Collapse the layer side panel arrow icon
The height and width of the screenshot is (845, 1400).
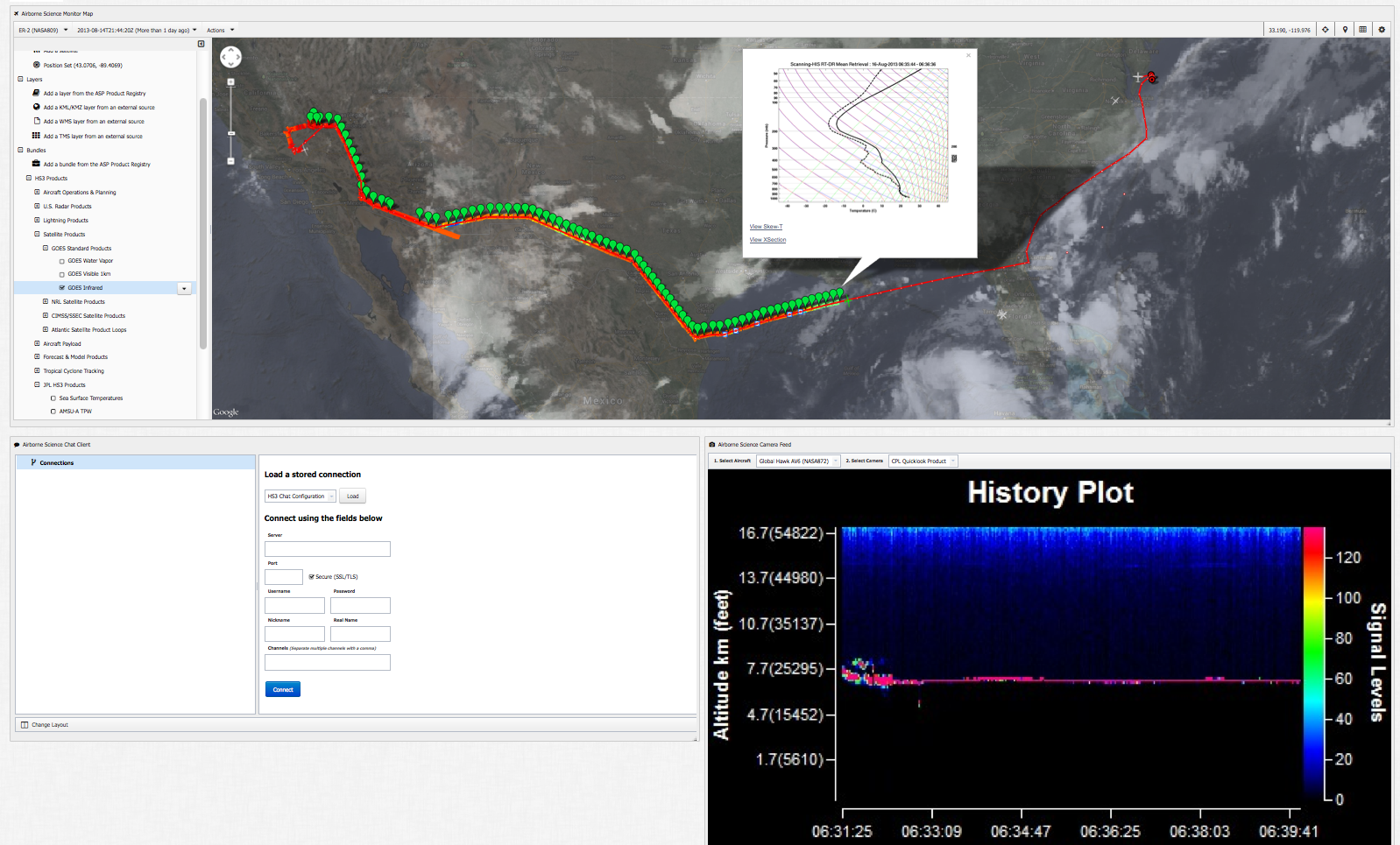point(201,44)
